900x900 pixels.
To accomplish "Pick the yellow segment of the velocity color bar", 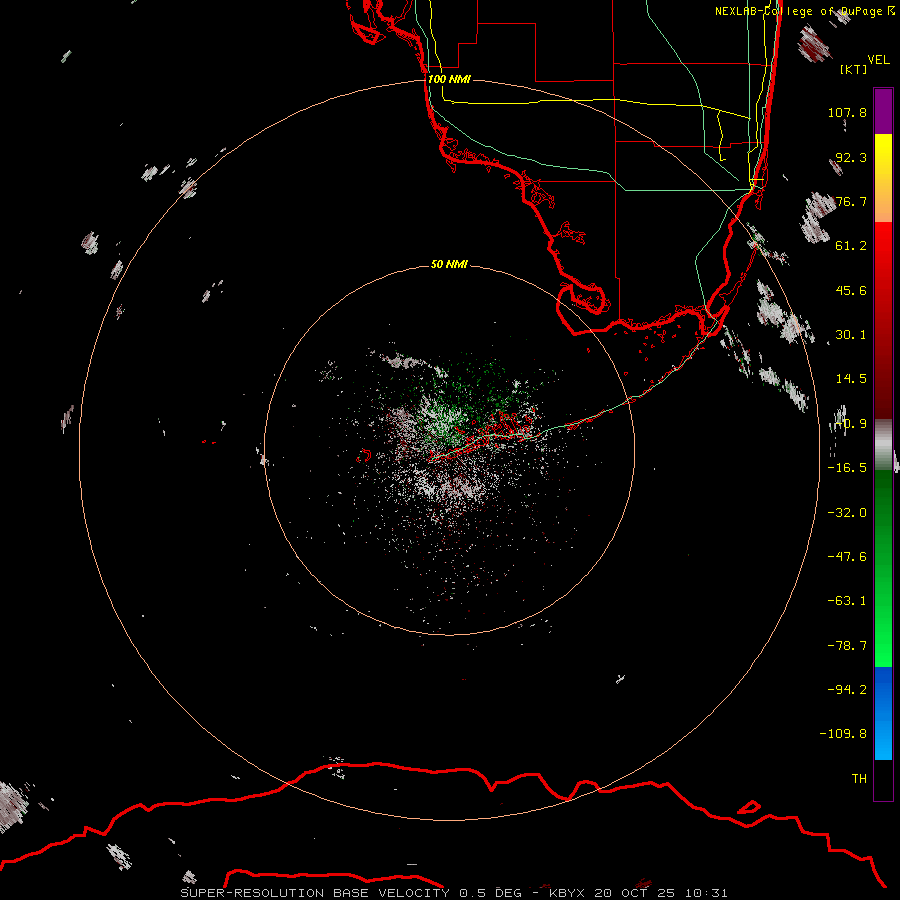I will point(883,178).
